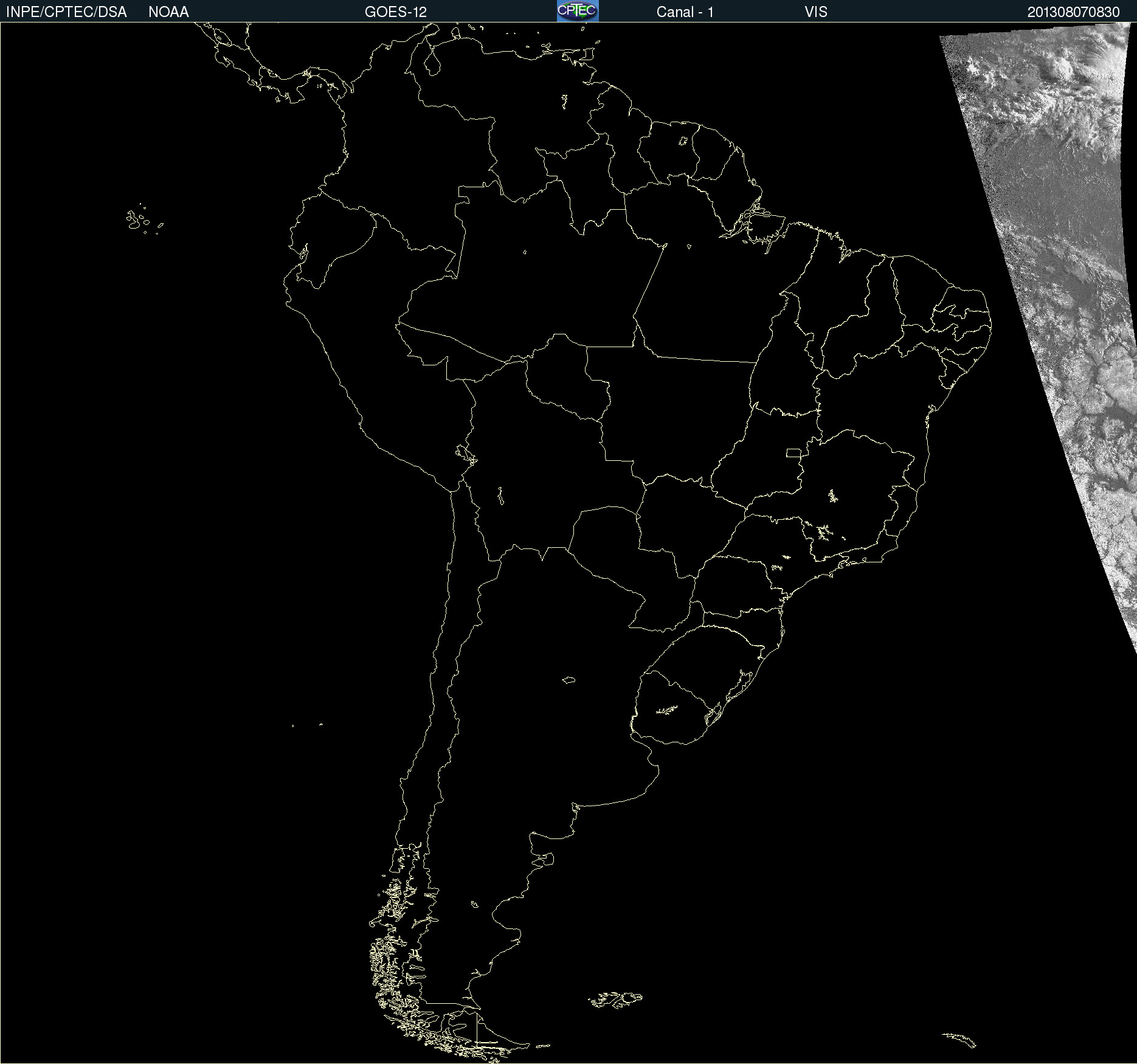
Task: Click the Canal - 1 label
Action: tap(685, 12)
